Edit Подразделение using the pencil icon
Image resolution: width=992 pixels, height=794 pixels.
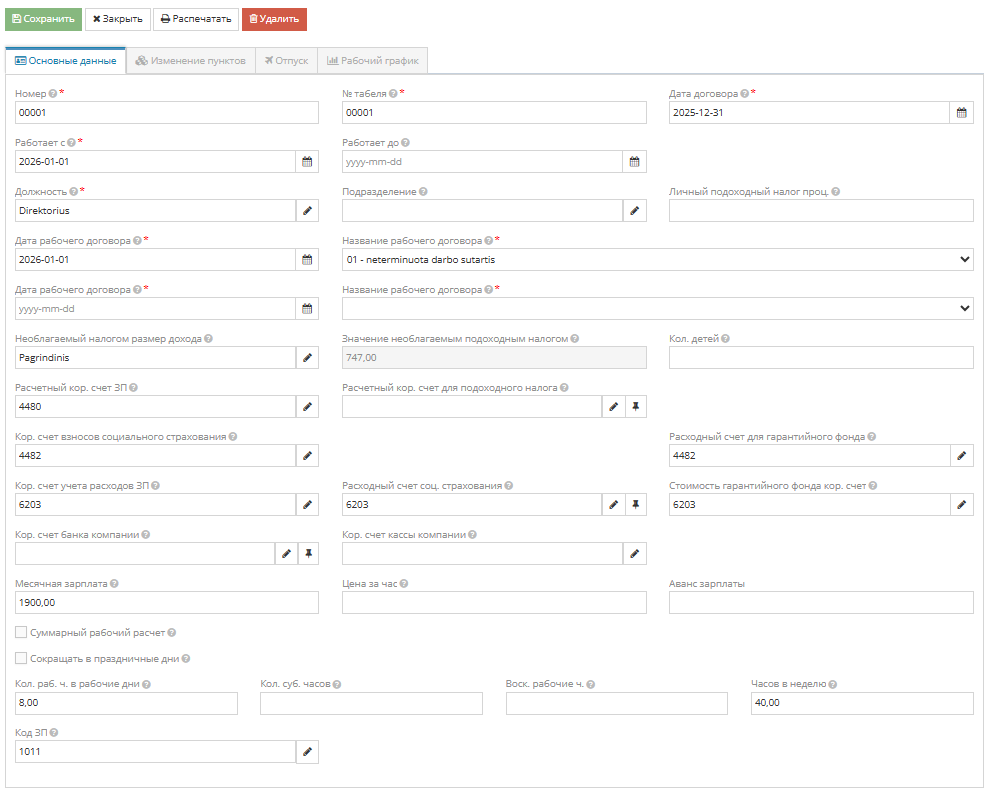pyautogui.click(x=634, y=211)
